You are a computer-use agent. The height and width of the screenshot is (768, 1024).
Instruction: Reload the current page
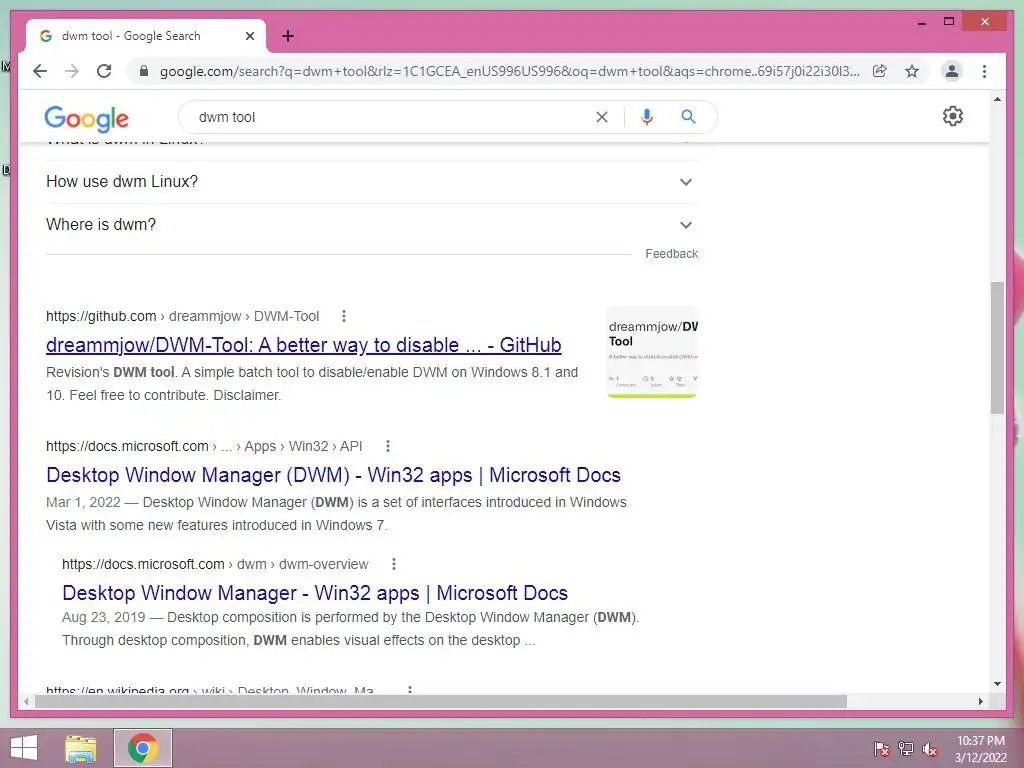click(x=104, y=71)
